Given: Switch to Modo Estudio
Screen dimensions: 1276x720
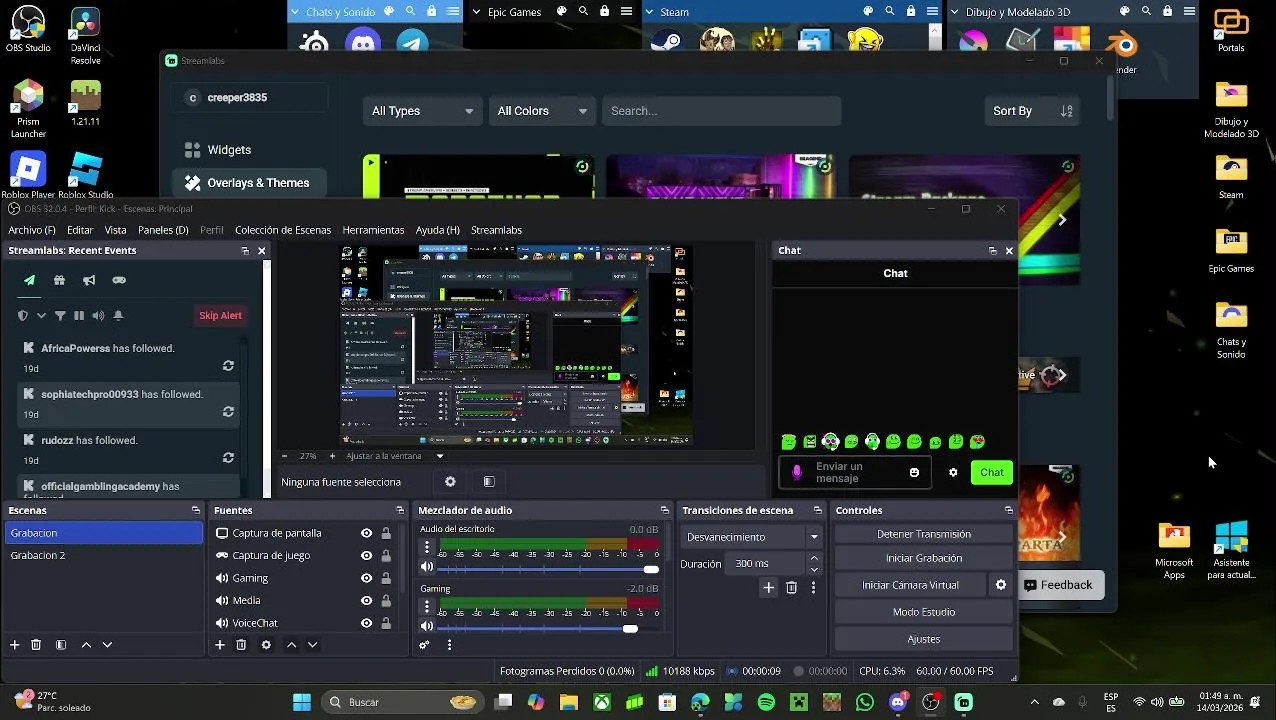Looking at the screenshot, I should click(924, 612).
